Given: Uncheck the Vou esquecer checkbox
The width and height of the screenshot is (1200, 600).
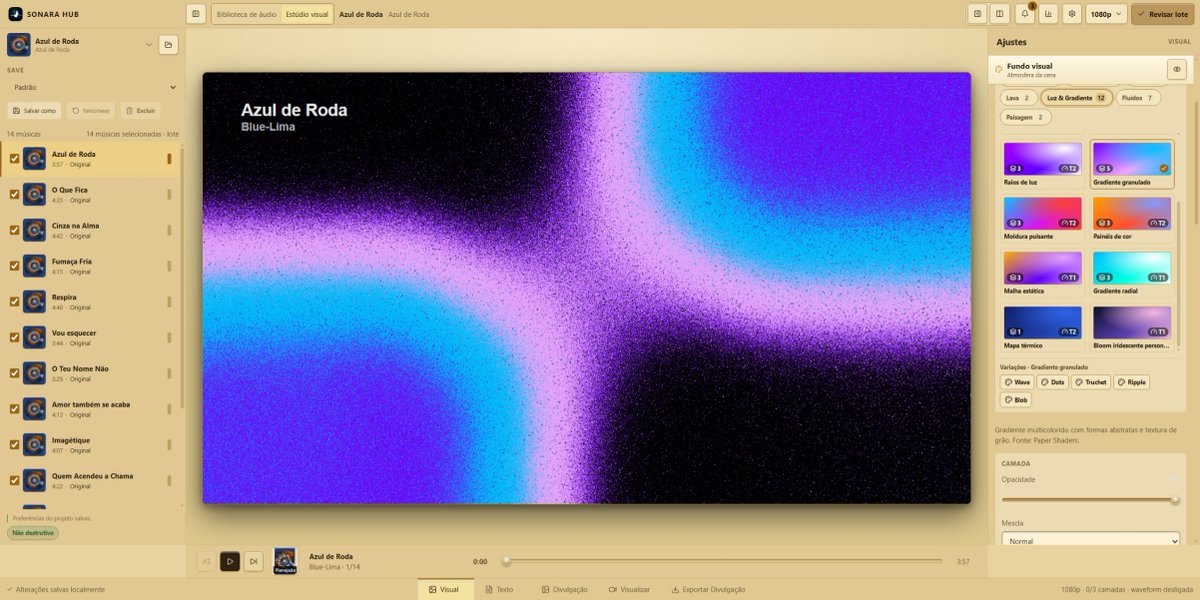Looking at the screenshot, I should click(x=14, y=337).
